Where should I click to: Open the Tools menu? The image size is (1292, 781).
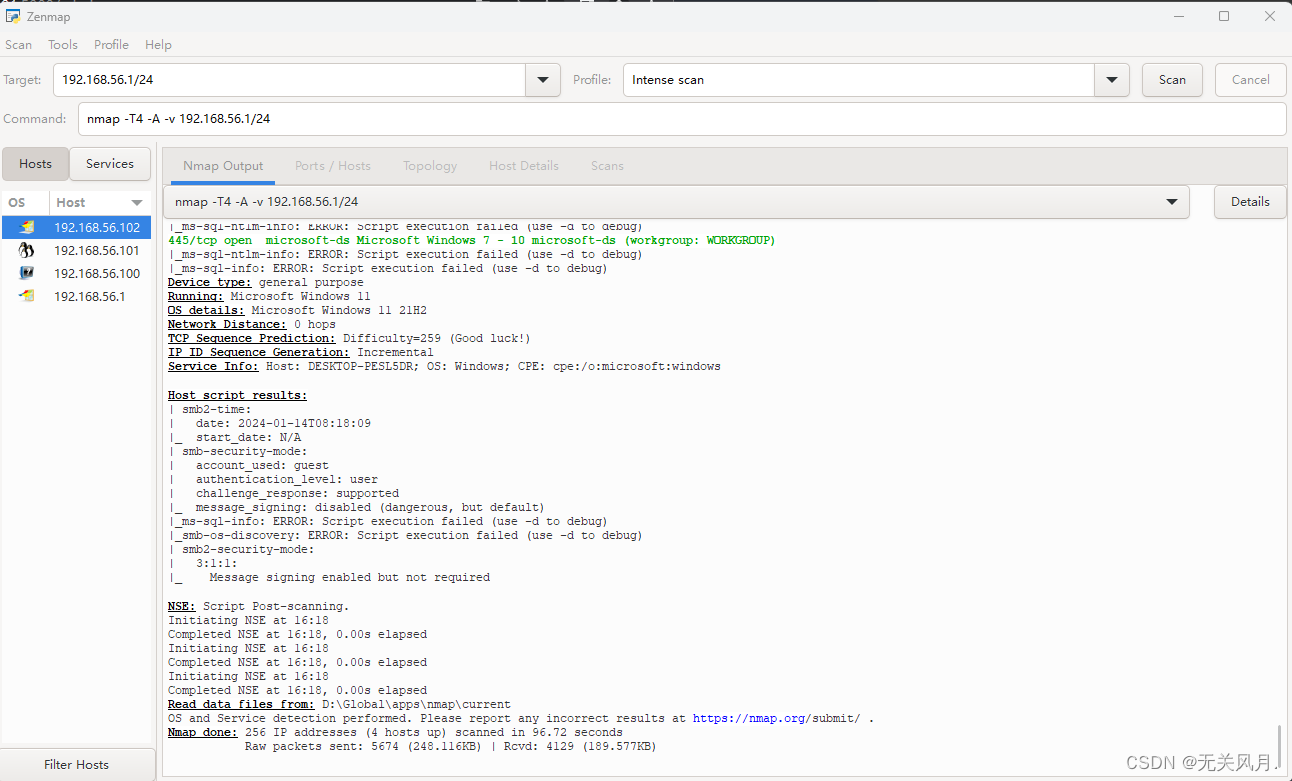(63, 44)
